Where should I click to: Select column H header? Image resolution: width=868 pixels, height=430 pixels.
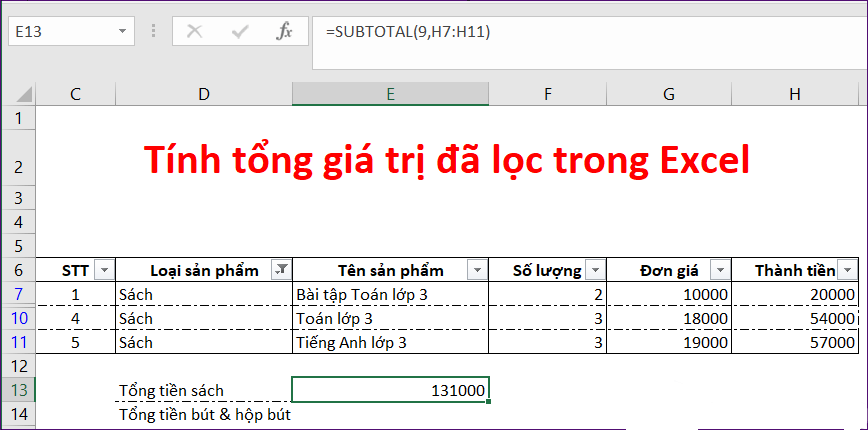tap(794, 93)
